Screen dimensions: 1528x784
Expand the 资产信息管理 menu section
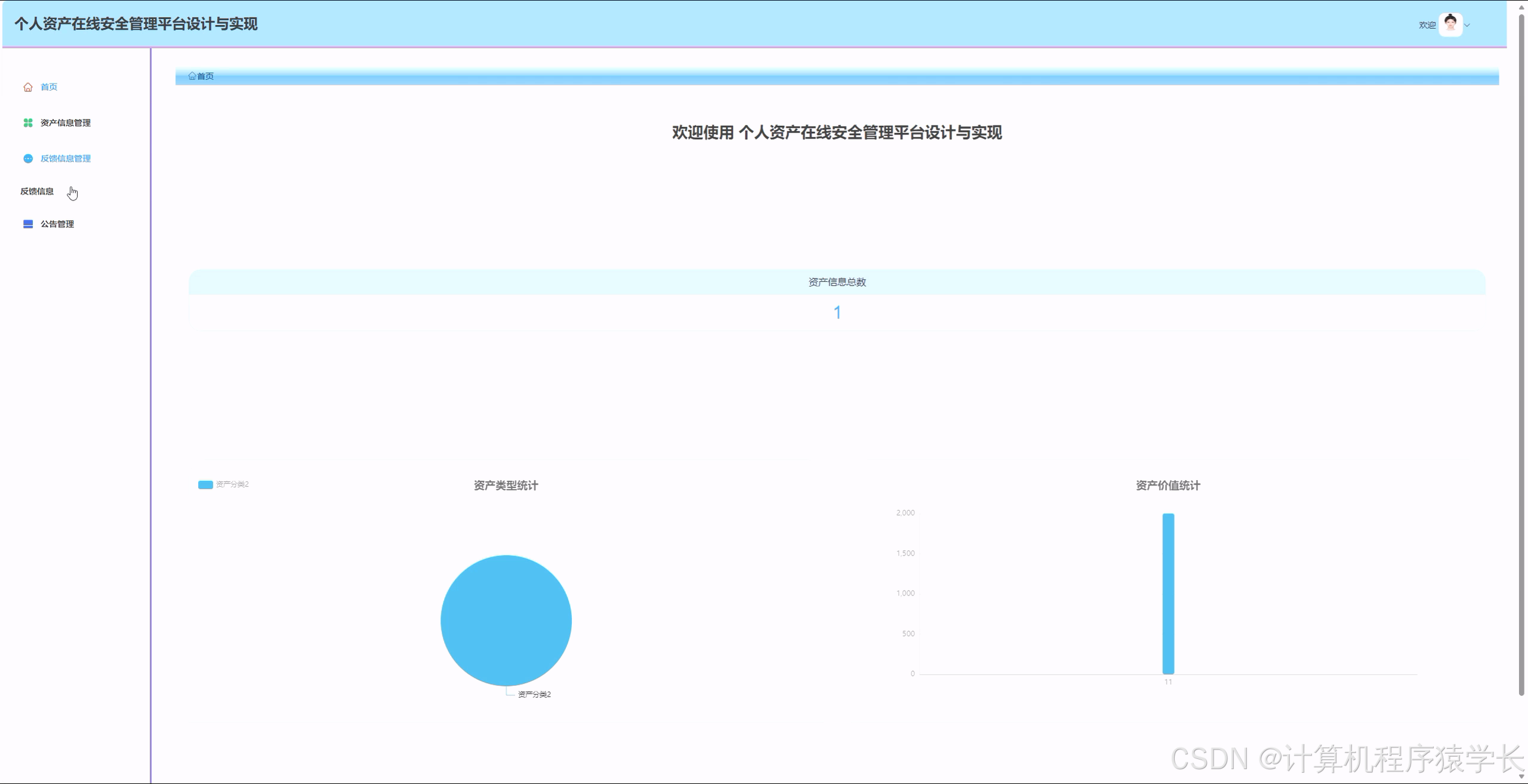coord(66,122)
